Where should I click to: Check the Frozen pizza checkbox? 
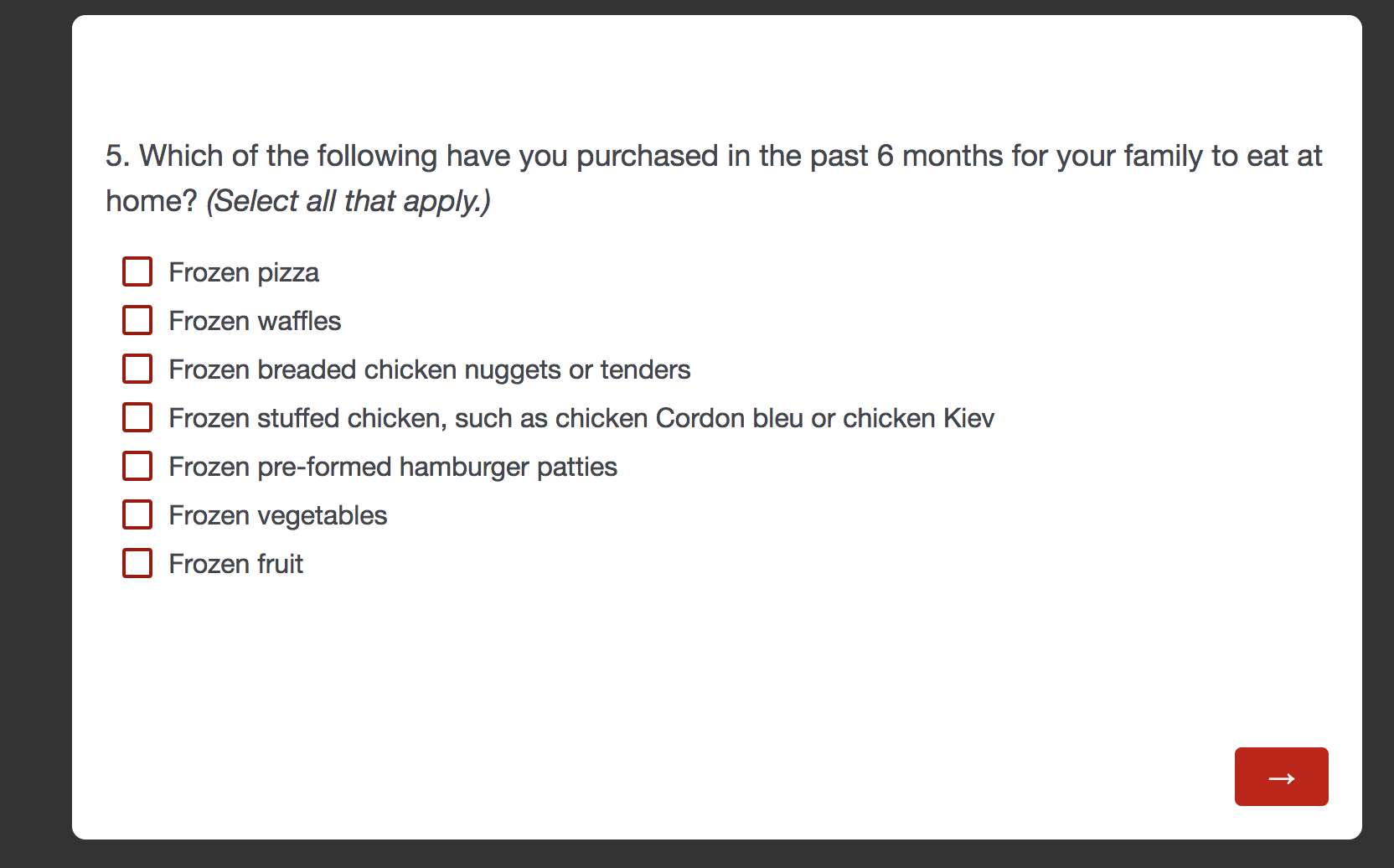tap(137, 271)
